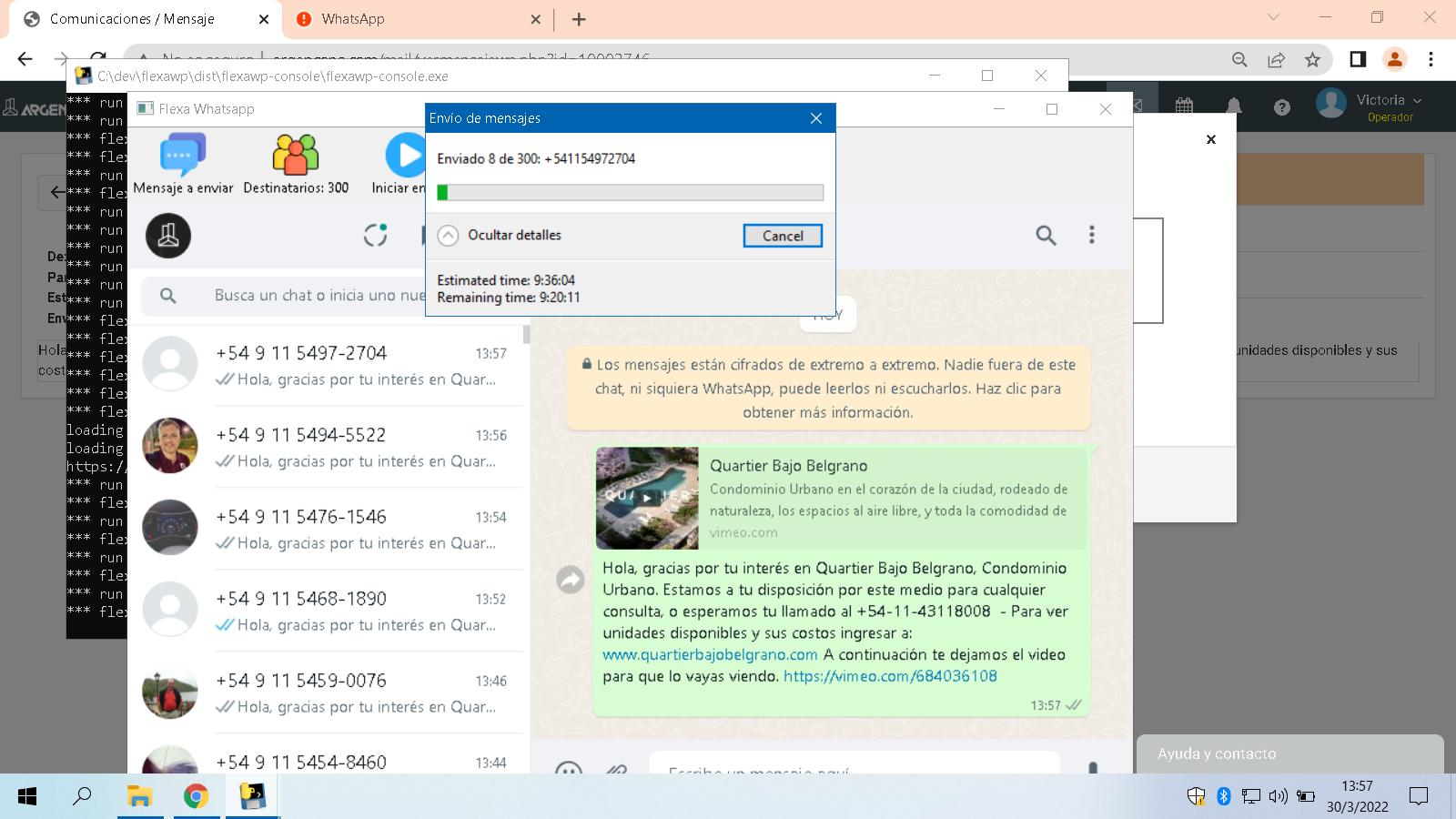
Task: Click the sending progress bar
Action: tap(630, 192)
